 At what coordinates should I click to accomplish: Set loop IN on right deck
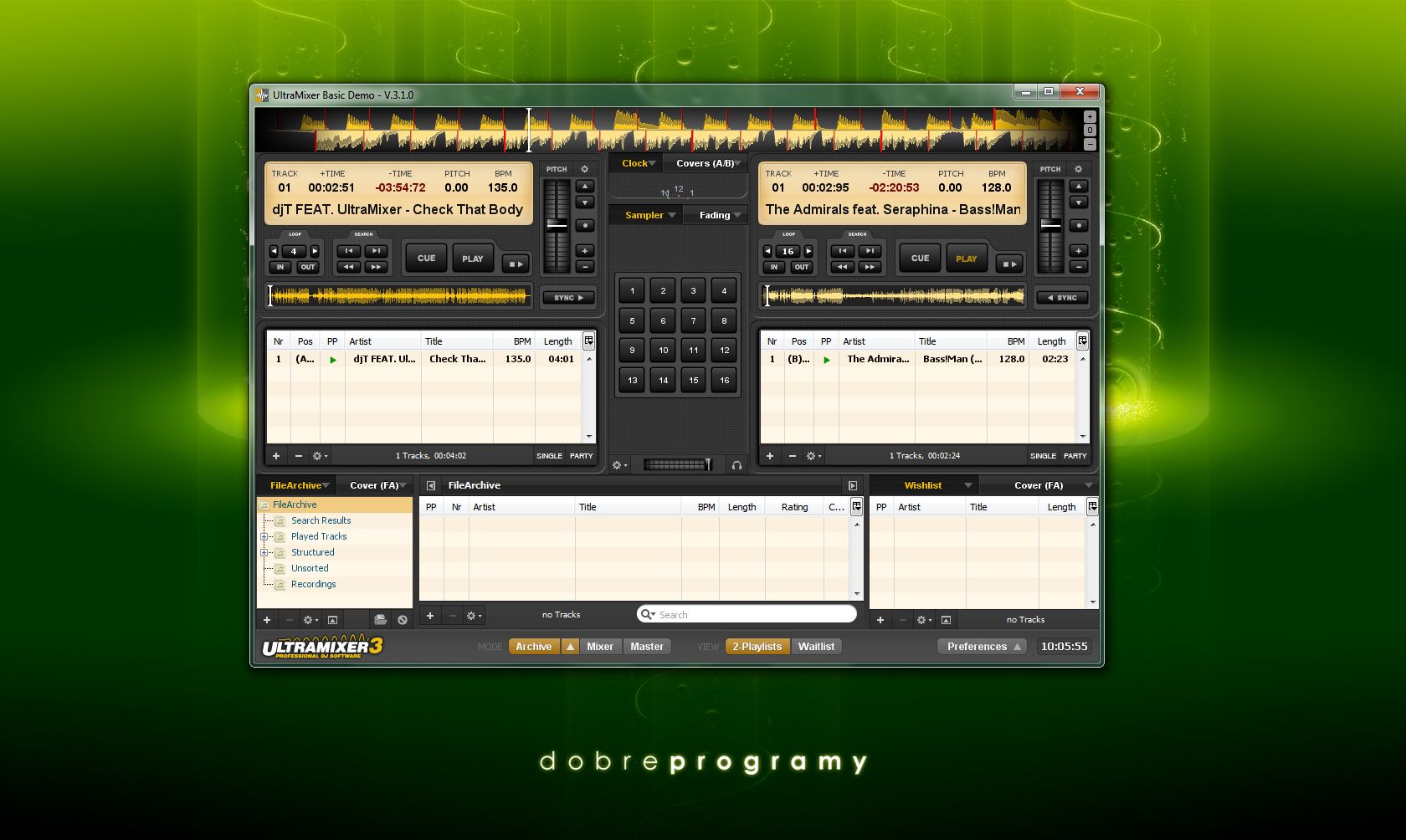[774, 267]
